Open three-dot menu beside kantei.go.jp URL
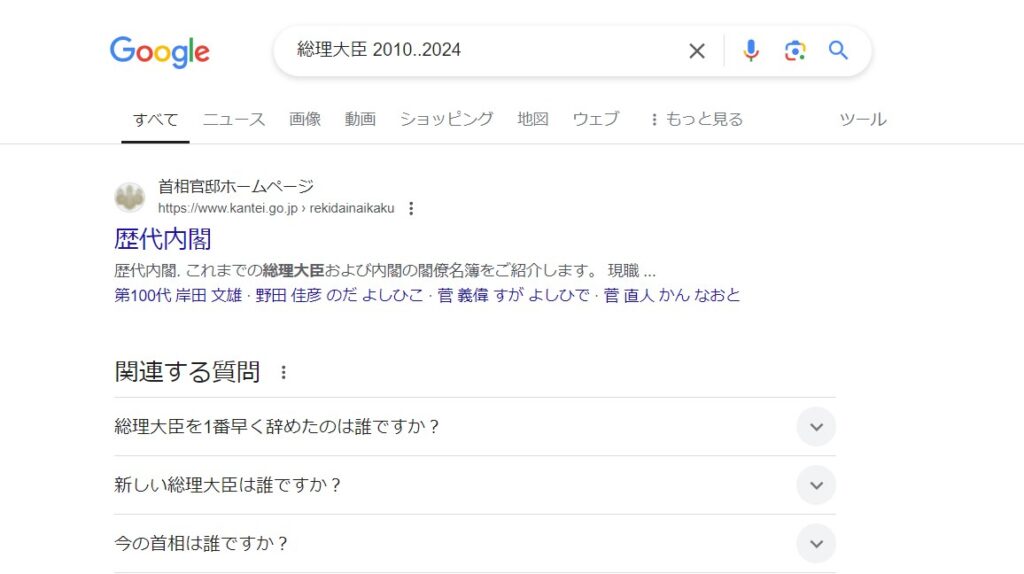The image size is (1024, 574). point(411,208)
